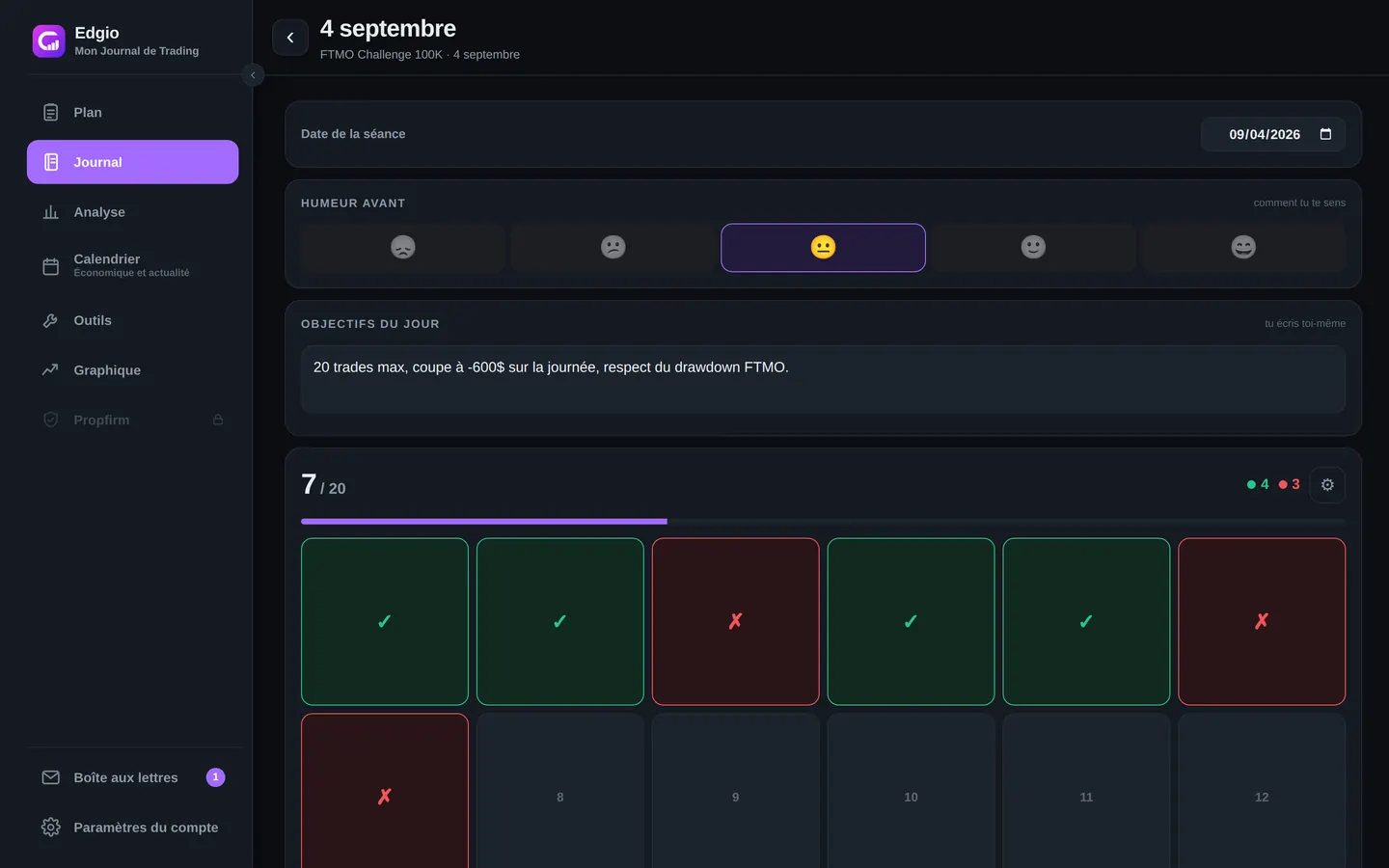Open trade counter settings gear
Image resolution: width=1389 pixels, height=868 pixels.
[1327, 485]
